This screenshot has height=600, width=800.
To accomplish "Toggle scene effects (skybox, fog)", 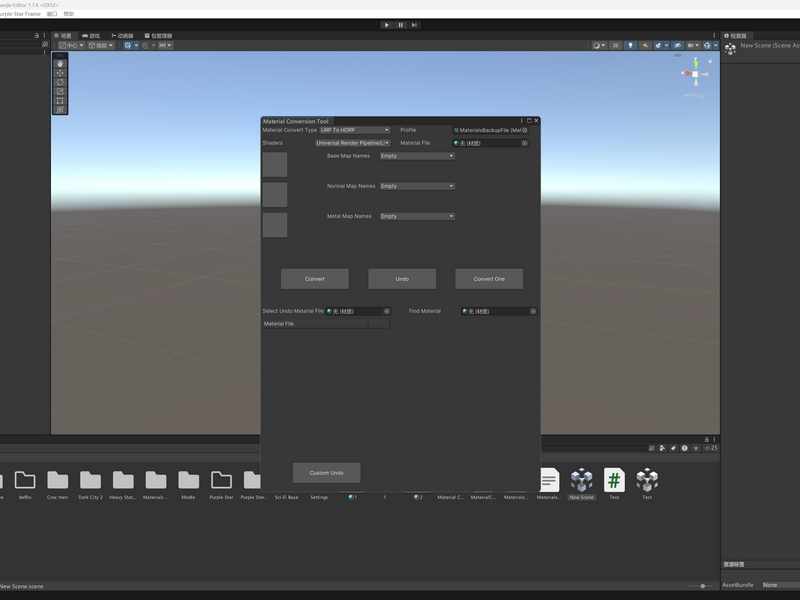I will pos(658,45).
